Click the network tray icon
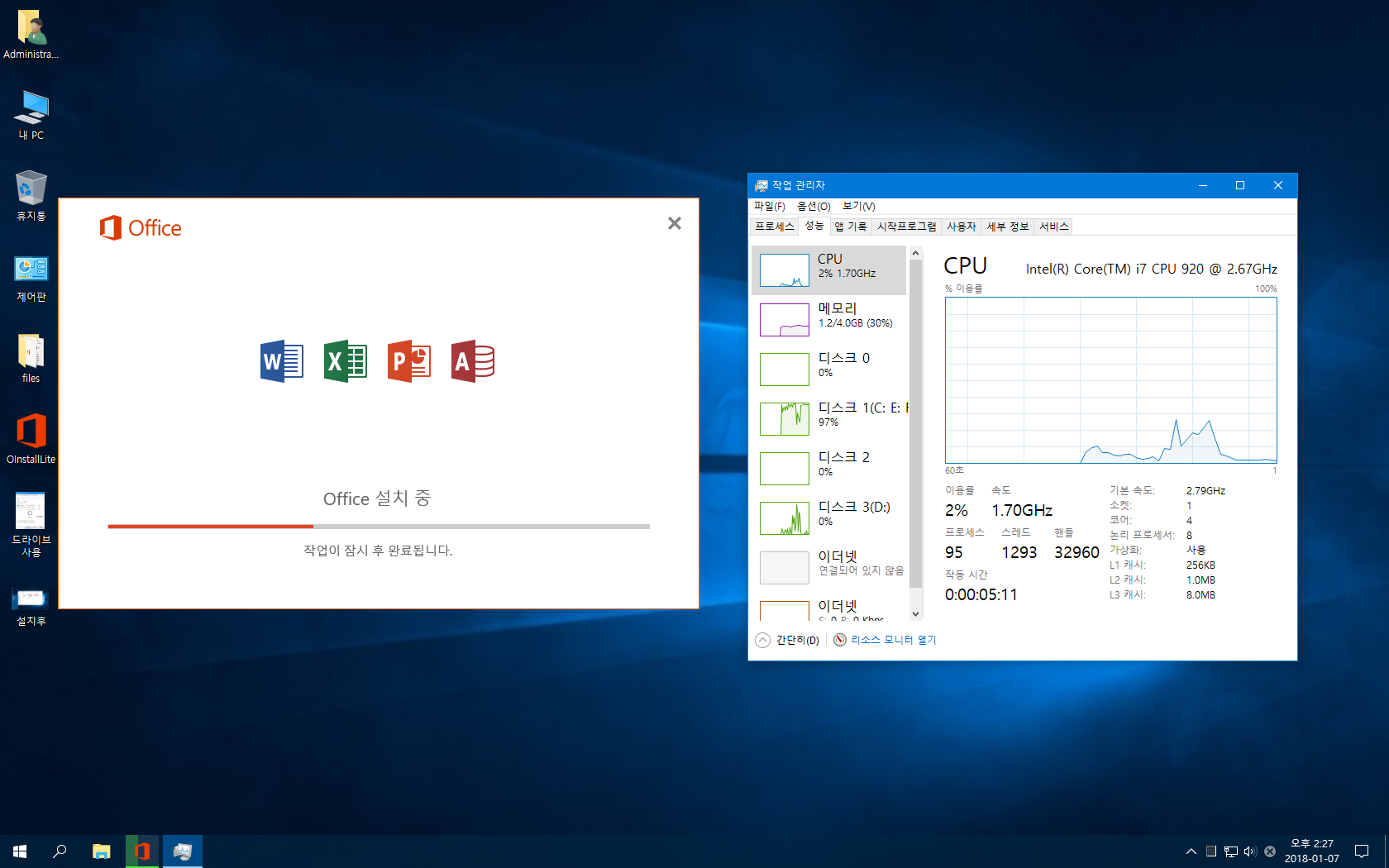 [x=1231, y=851]
